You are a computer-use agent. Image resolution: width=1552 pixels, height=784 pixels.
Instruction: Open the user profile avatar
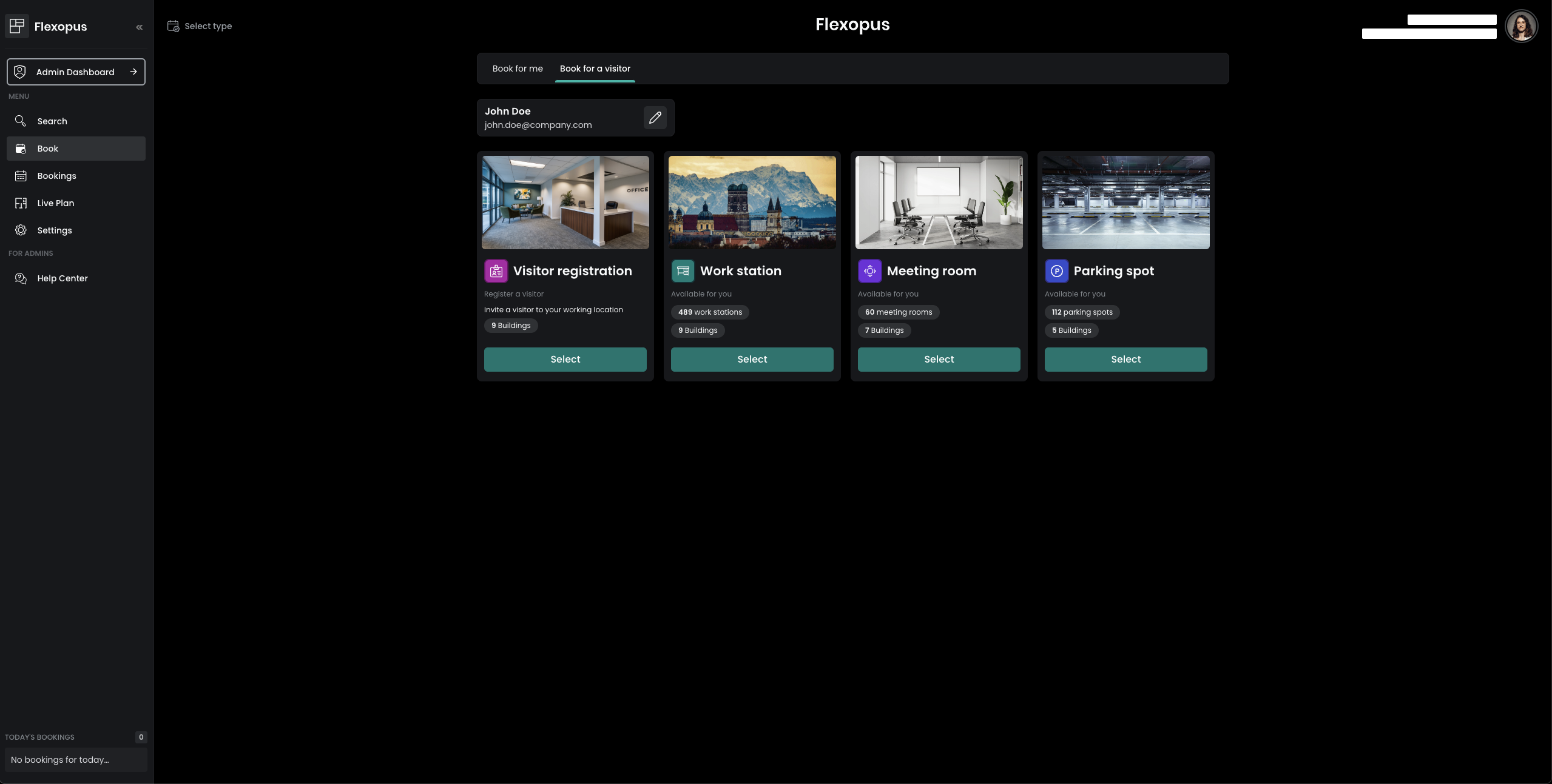1520,26
